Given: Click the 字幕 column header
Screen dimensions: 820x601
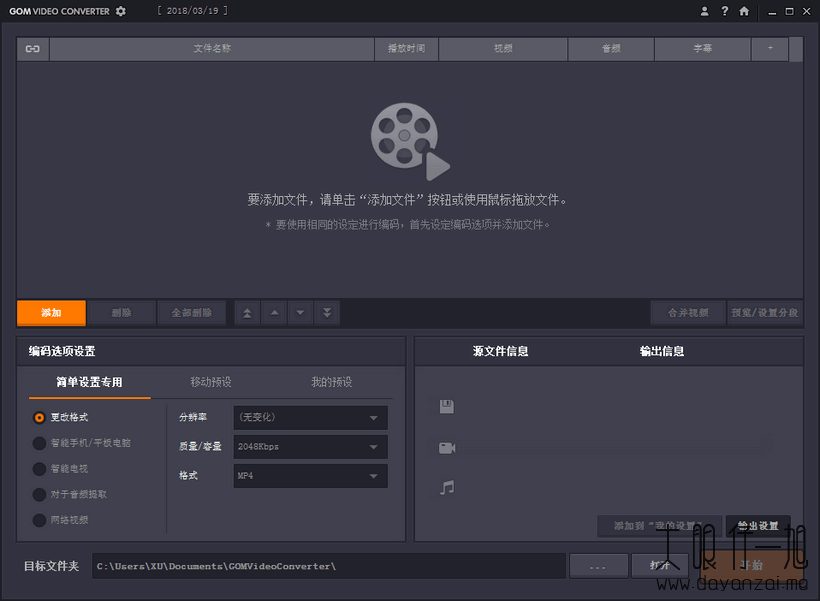Looking at the screenshot, I should pyautogui.click(x=702, y=49).
